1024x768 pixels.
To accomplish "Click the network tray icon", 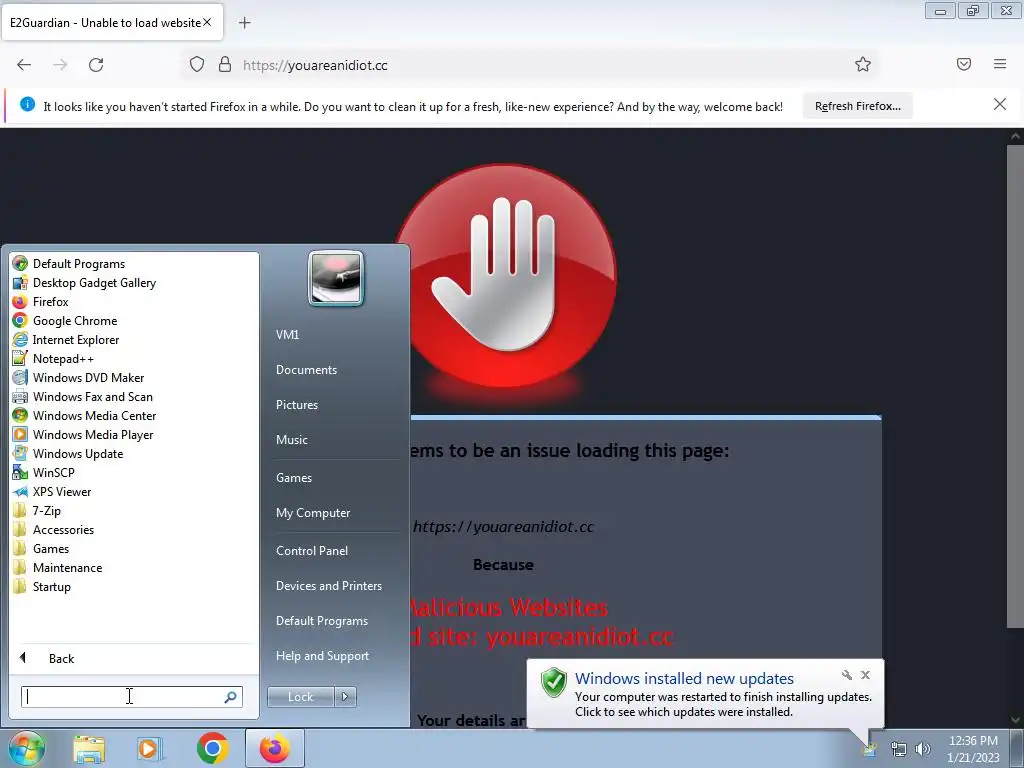I will [x=899, y=749].
